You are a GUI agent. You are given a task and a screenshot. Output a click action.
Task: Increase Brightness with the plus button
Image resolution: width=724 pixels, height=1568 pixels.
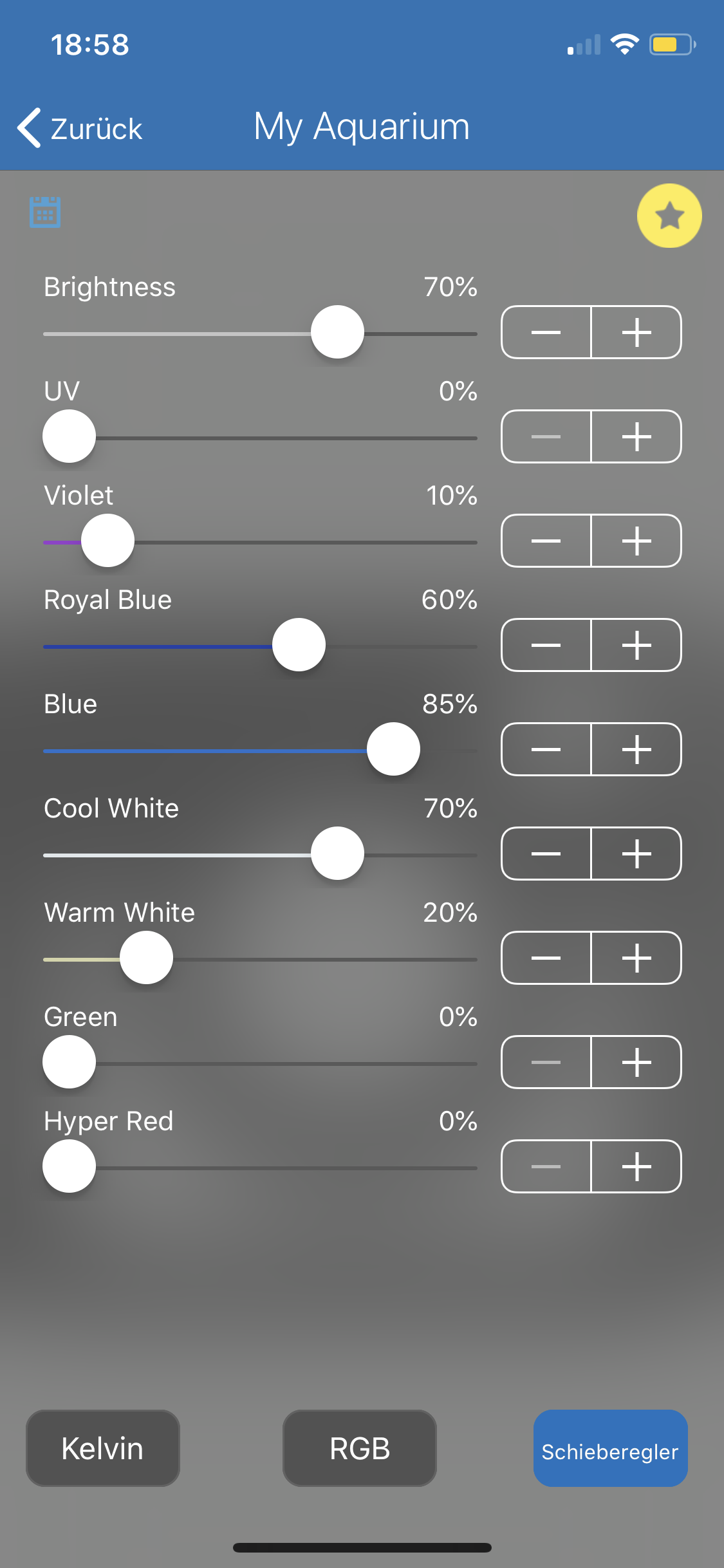(636, 332)
